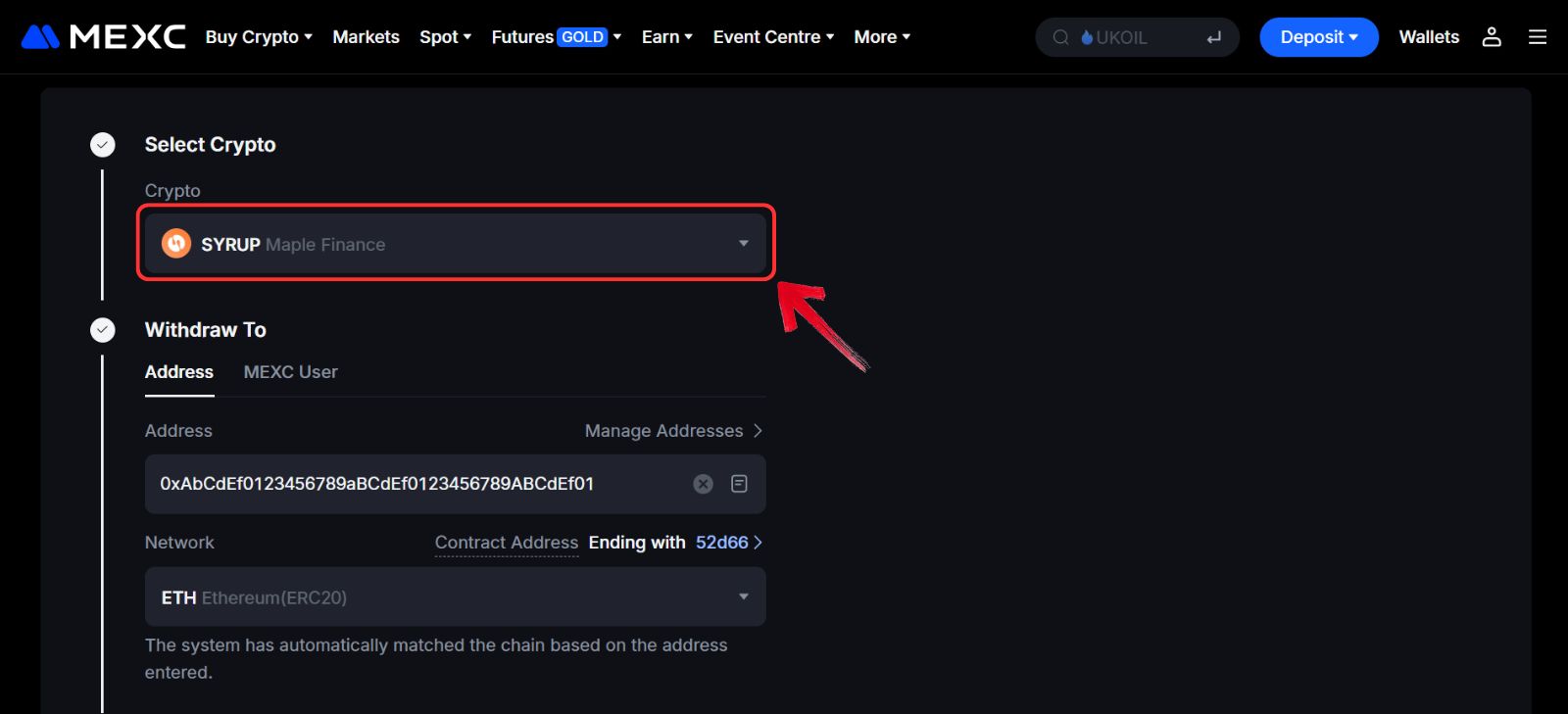The image size is (1568, 714).
Task: Open Manage Addresses link
Action: pos(672,431)
